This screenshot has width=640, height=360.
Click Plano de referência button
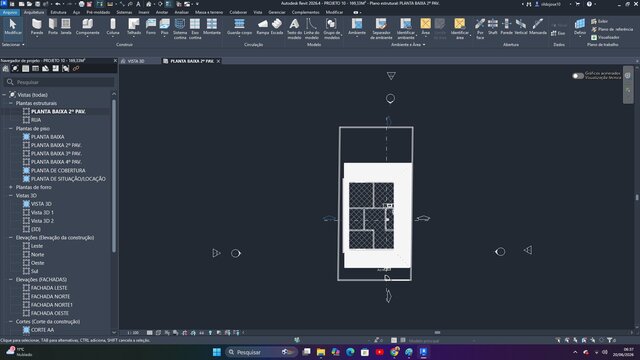pos(611,29)
